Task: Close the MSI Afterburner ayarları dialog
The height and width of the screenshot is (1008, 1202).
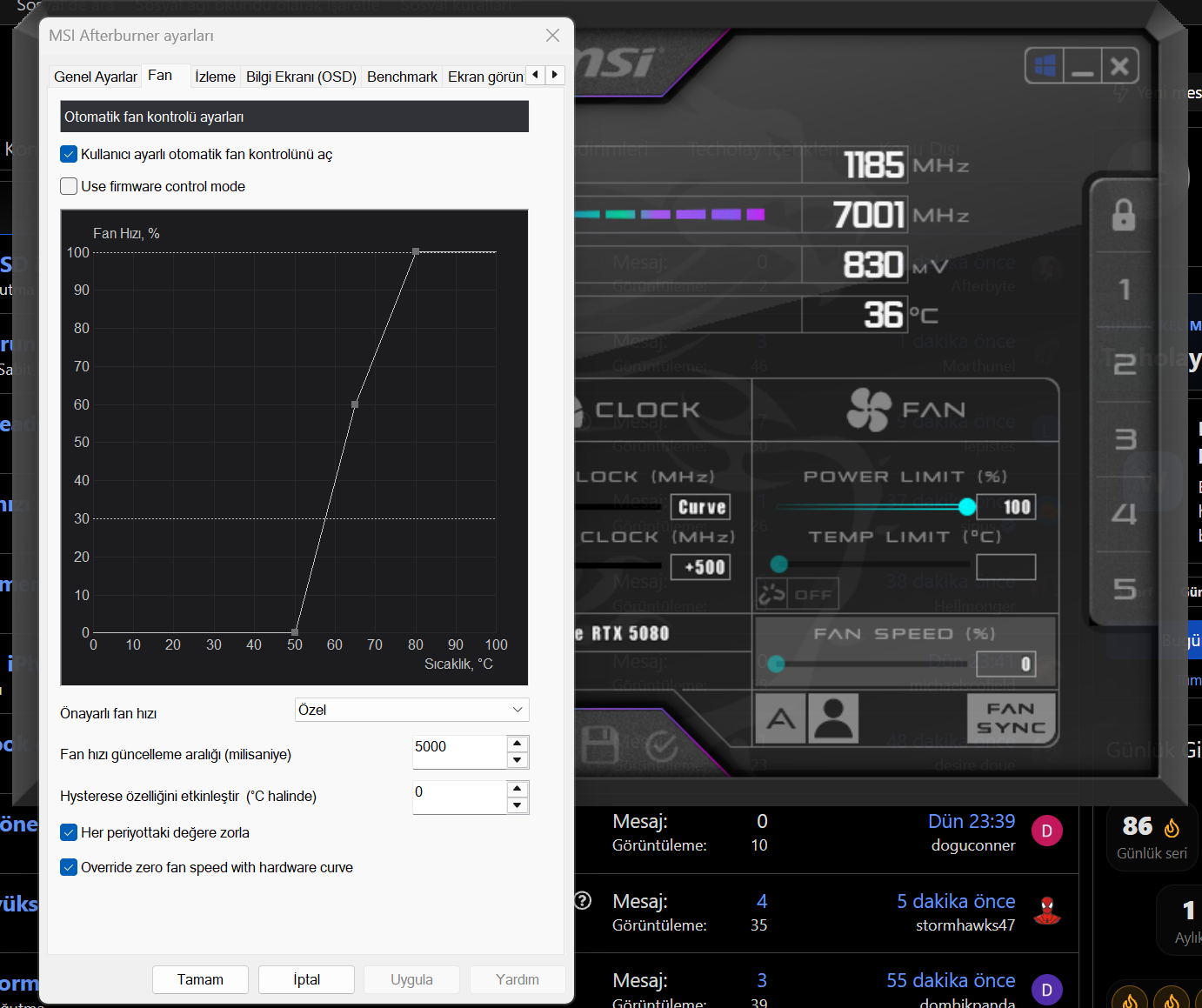Action: tap(552, 36)
